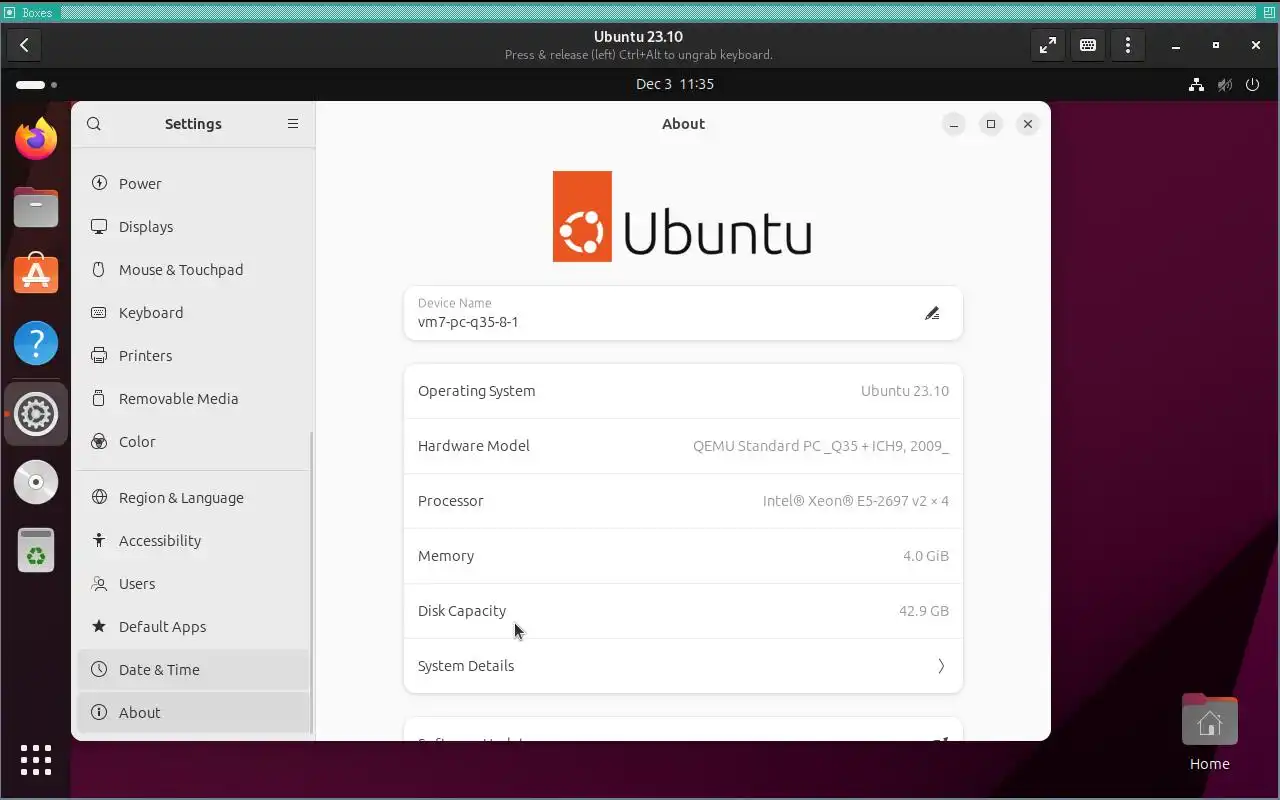
Task: Click the Operating System row
Action: pyautogui.click(x=683, y=391)
